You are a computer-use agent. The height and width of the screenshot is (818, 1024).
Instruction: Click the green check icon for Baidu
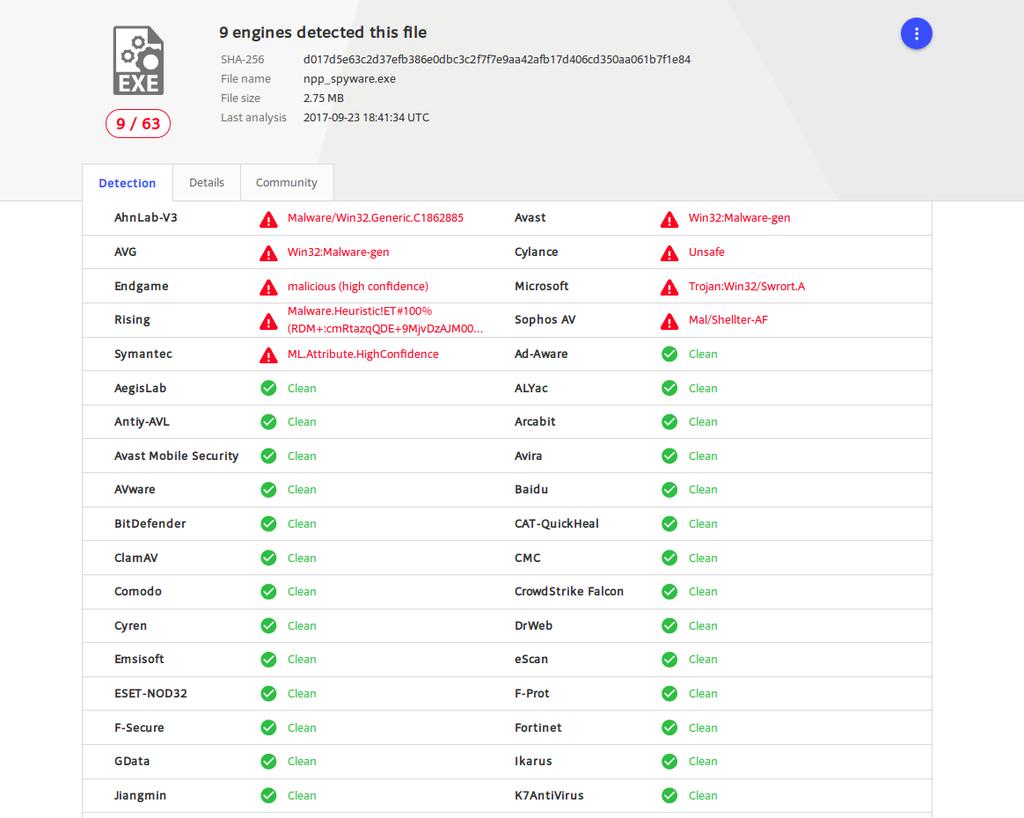(669, 490)
